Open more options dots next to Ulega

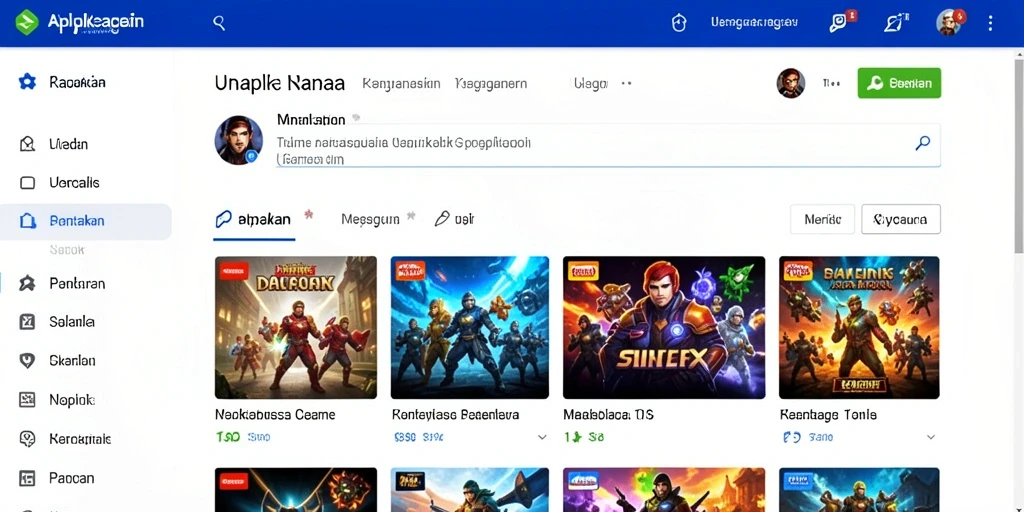pos(626,84)
